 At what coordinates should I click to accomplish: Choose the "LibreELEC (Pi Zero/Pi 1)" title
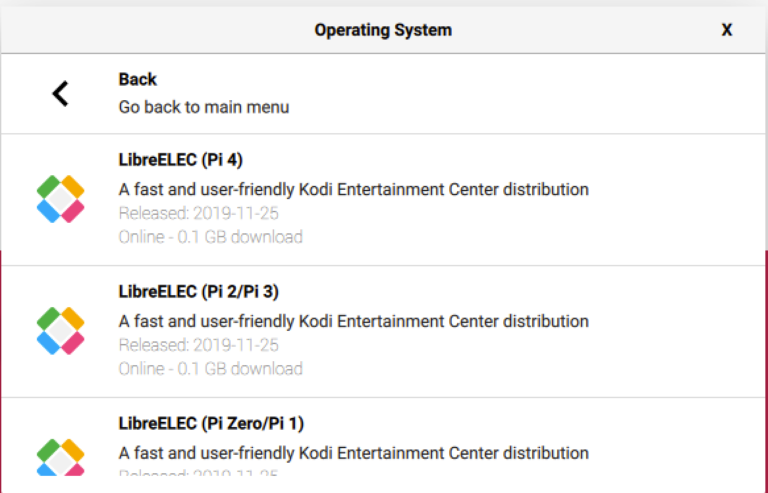(x=211, y=424)
